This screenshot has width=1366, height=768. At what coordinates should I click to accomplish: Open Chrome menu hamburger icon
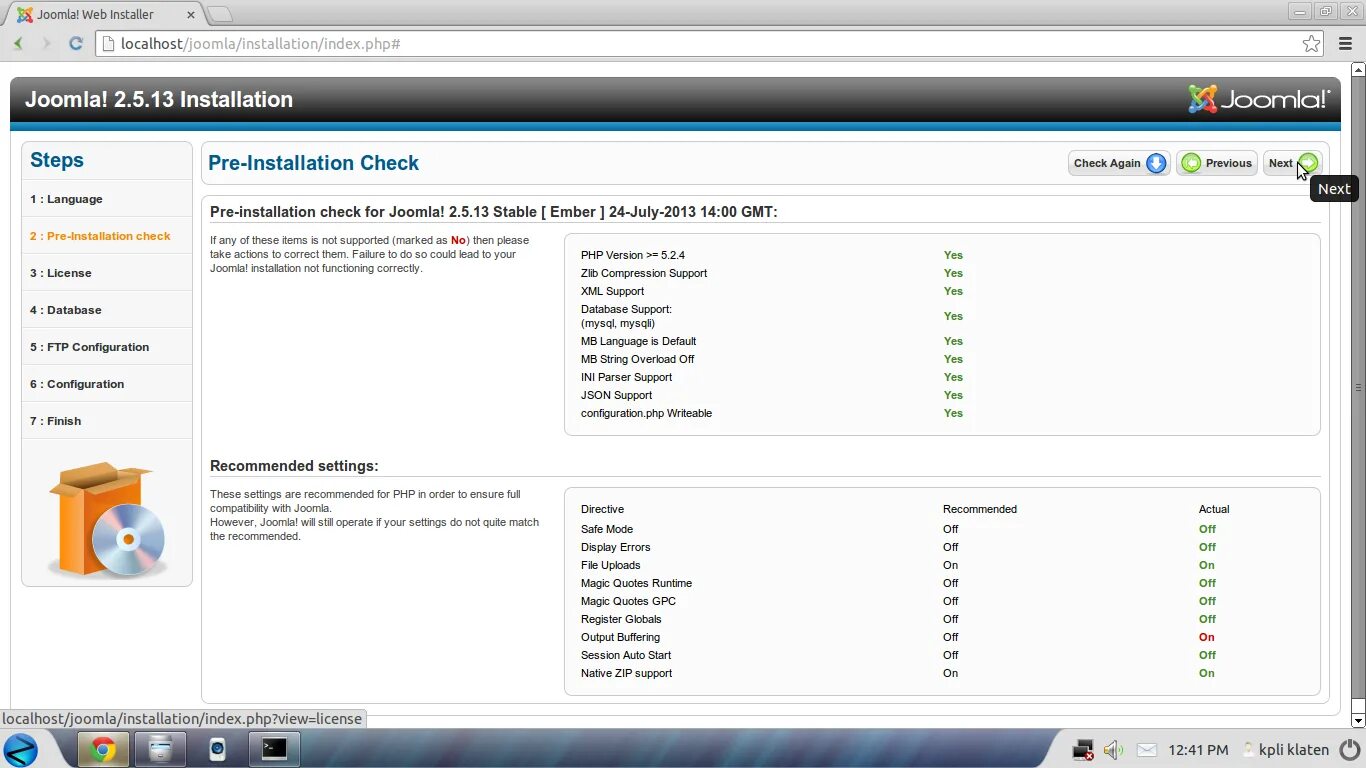click(1344, 44)
